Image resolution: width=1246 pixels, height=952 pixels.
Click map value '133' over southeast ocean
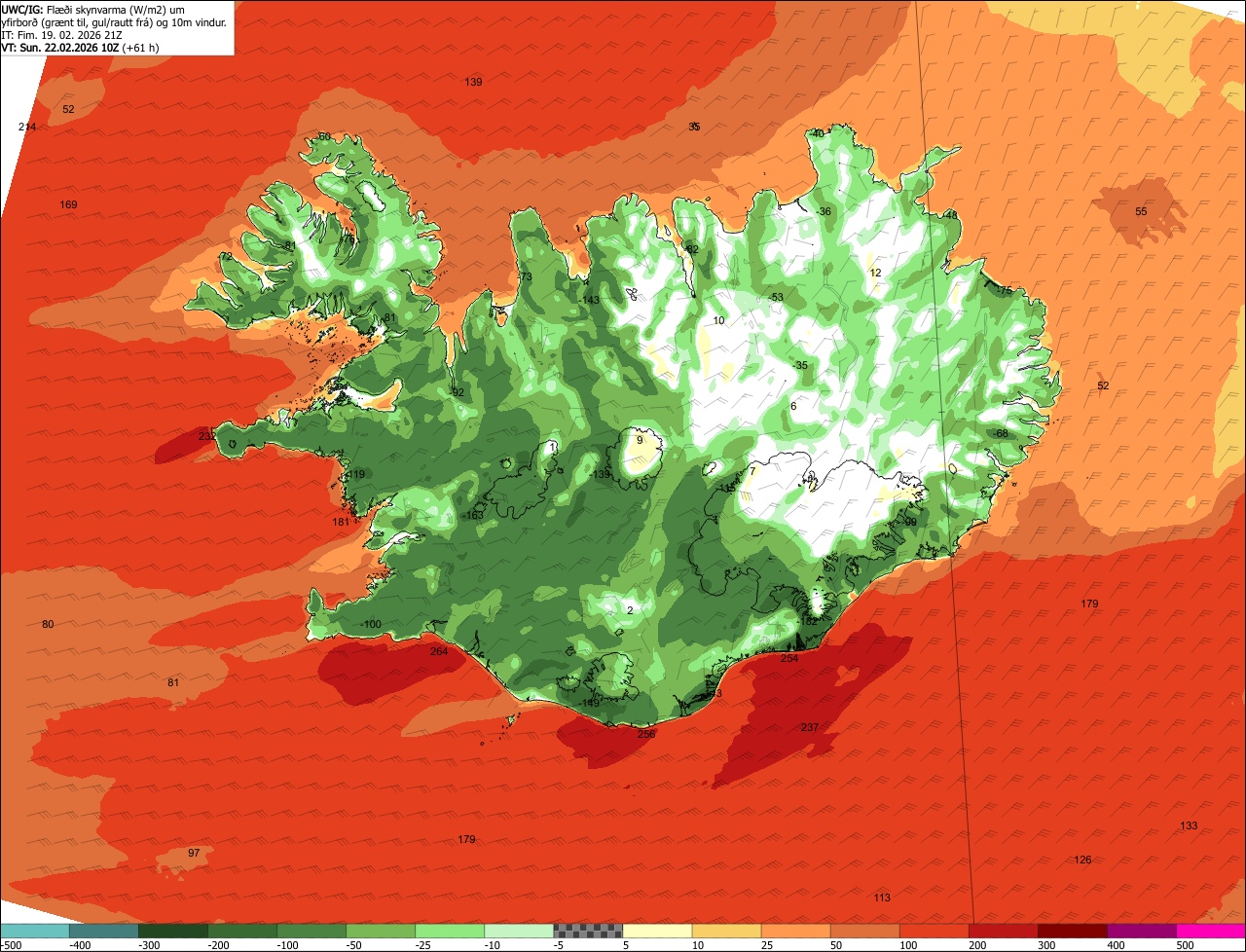pyautogui.click(x=1189, y=825)
